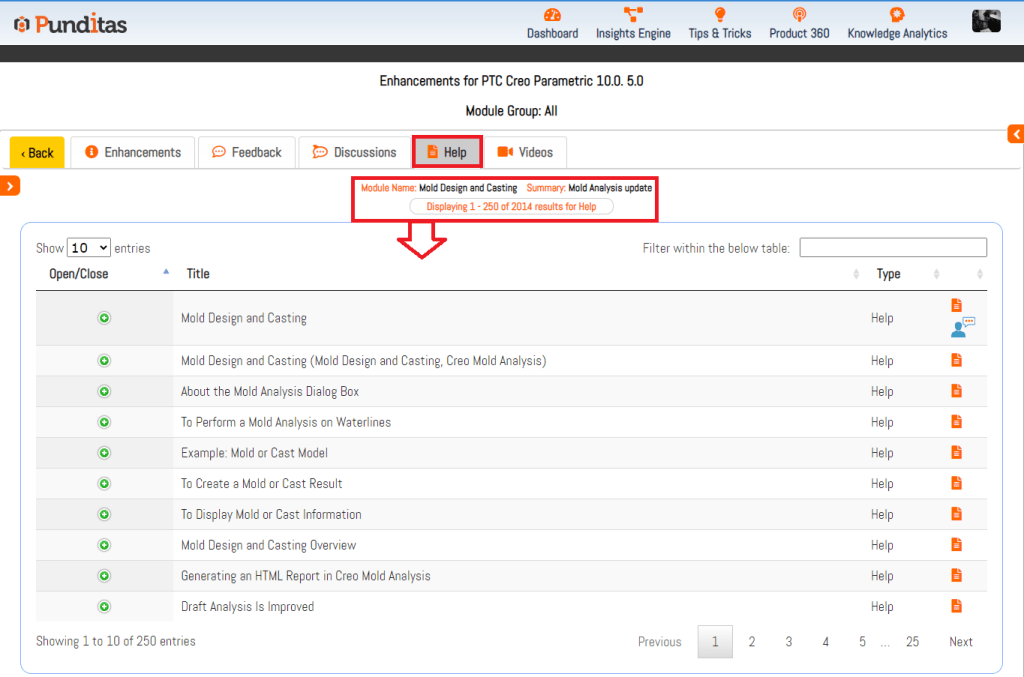Collapse the right orange side panel arrow
Viewport: 1024px width, 677px height.
1016,134
